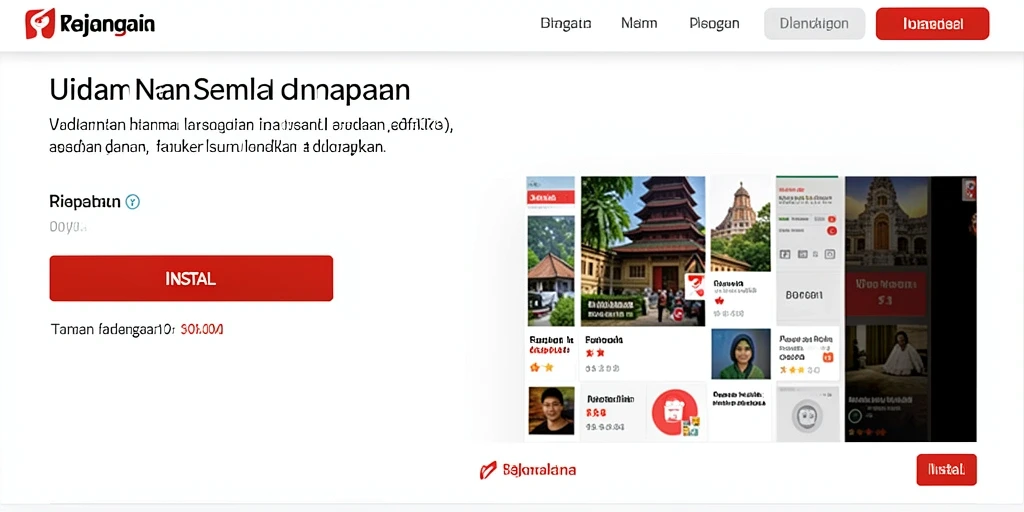Click the info icon beside Riepabun
The image size is (1024, 512).
pos(133,202)
